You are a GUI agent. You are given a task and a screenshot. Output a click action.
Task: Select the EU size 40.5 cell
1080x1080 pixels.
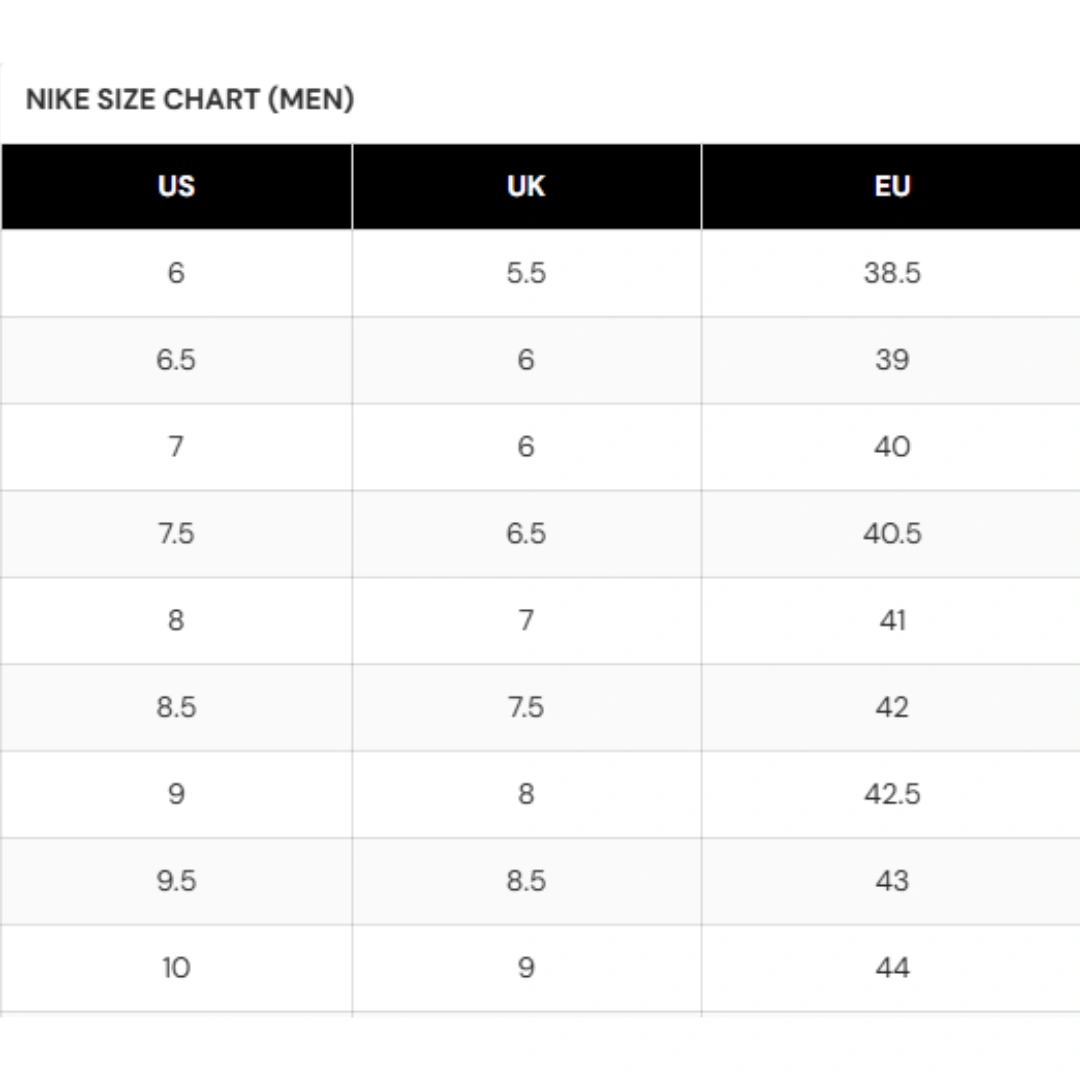pyautogui.click(x=892, y=533)
